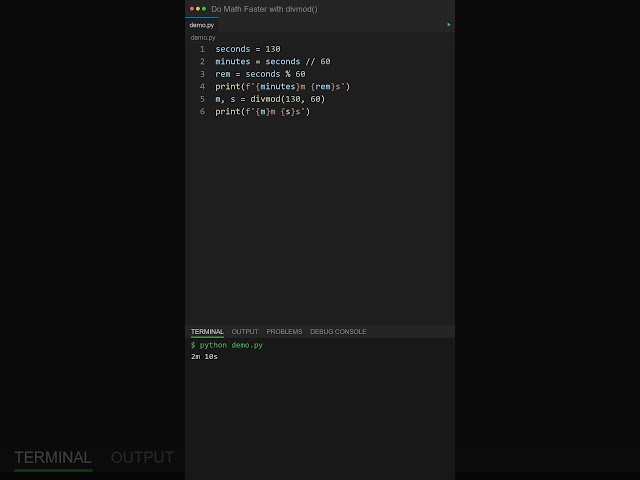Select the demo.py editor tab
Image resolution: width=640 pixels, height=480 pixels.
click(x=202, y=25)
